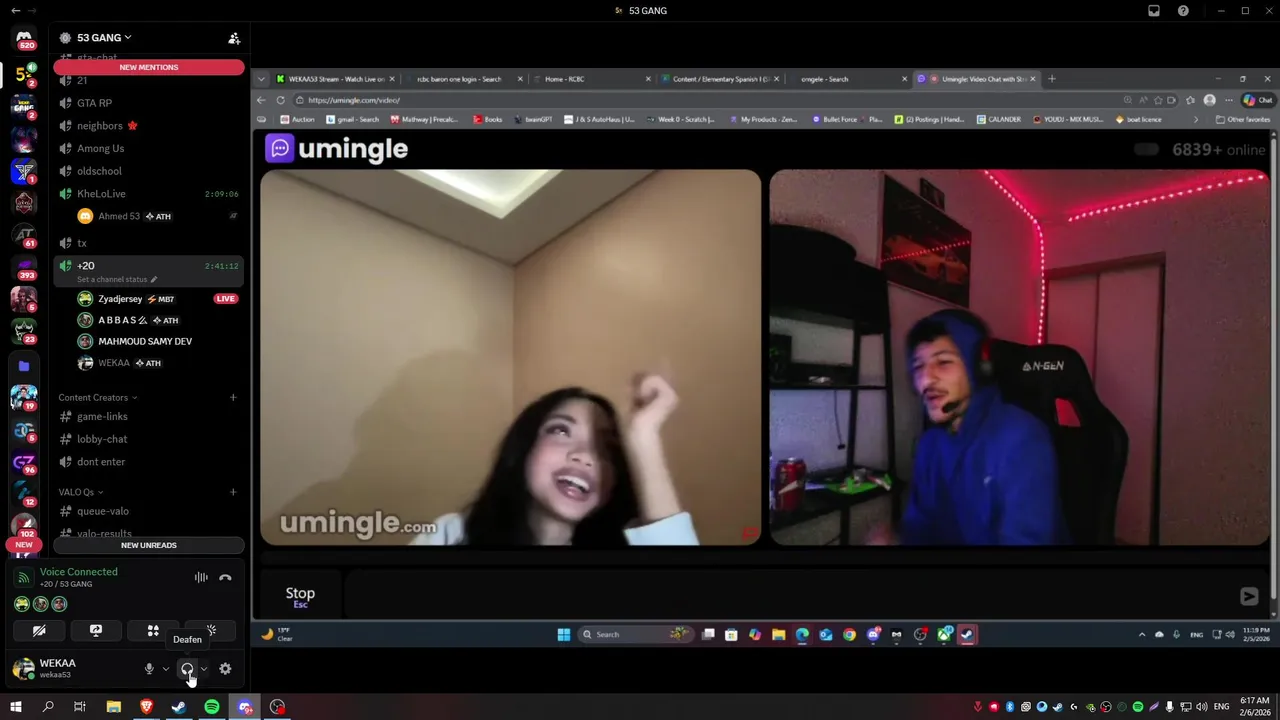Click Spotify icon in Windows taskbar
The height and width of the screenshot is (720, 1280).
[x=212, y=707]
